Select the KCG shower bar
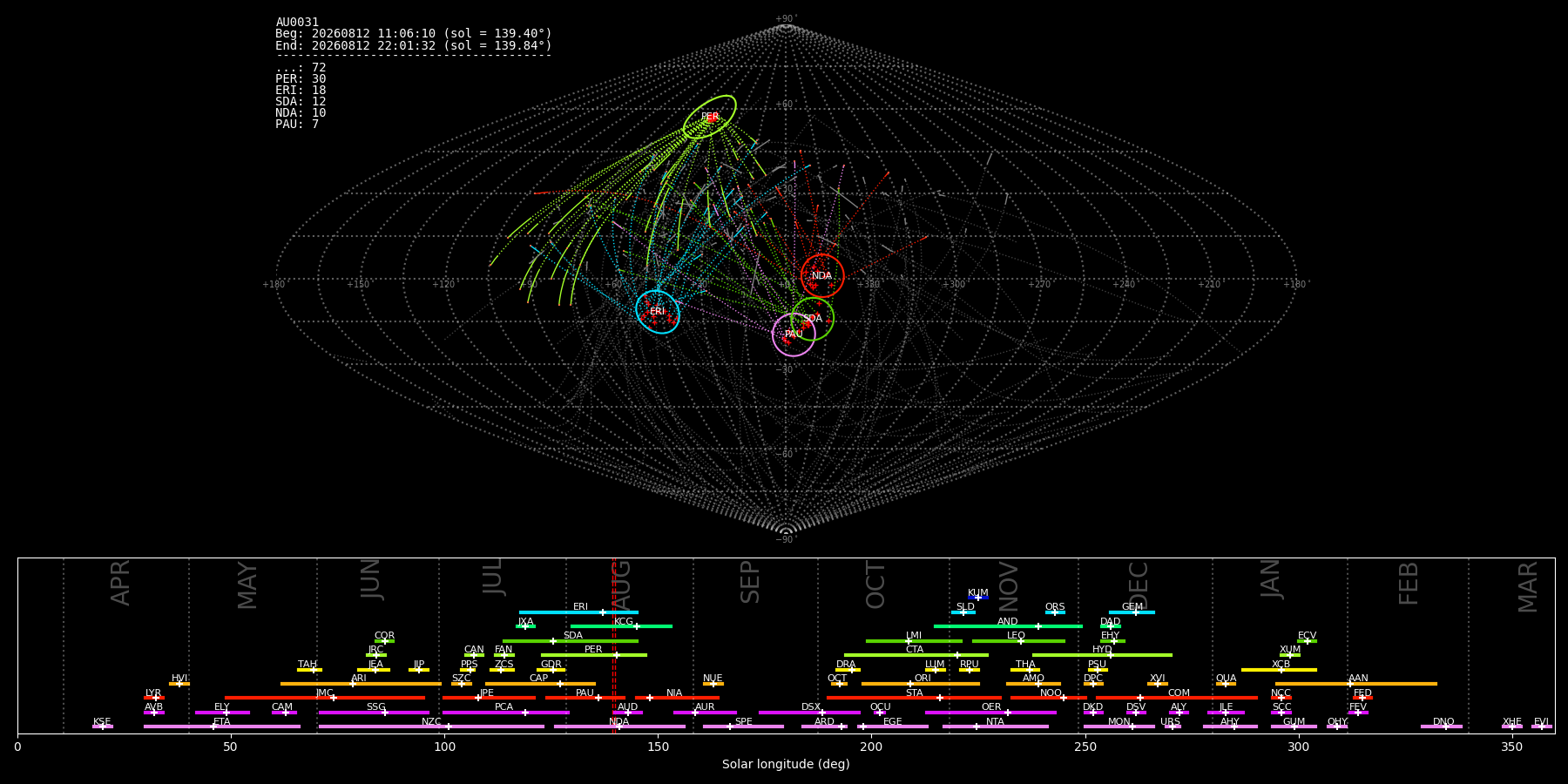The image size is (1568, 784). tap(621, 626)
